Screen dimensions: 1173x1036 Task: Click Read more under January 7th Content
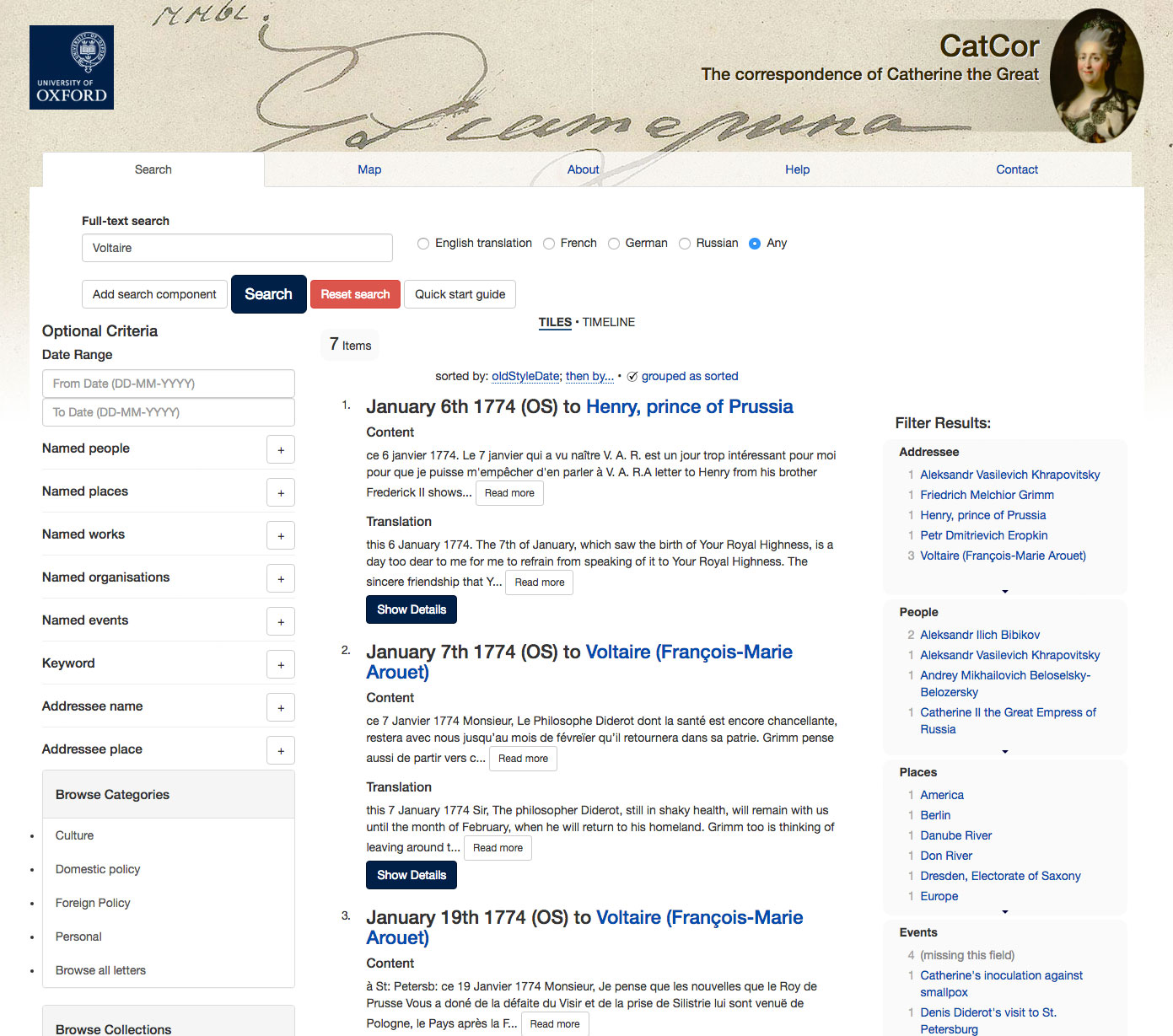[523, 759]
